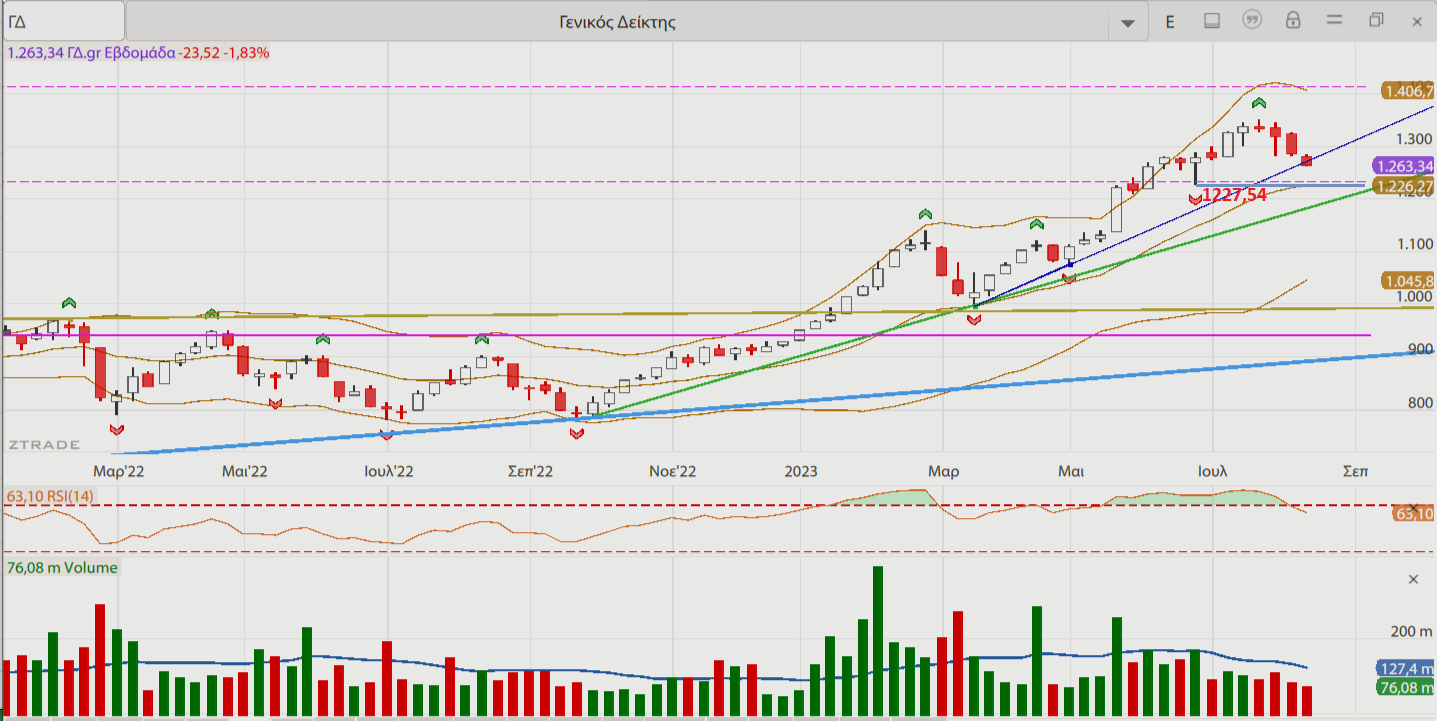
Task: Click the 900 price axis label
Action: (1420, 349)
